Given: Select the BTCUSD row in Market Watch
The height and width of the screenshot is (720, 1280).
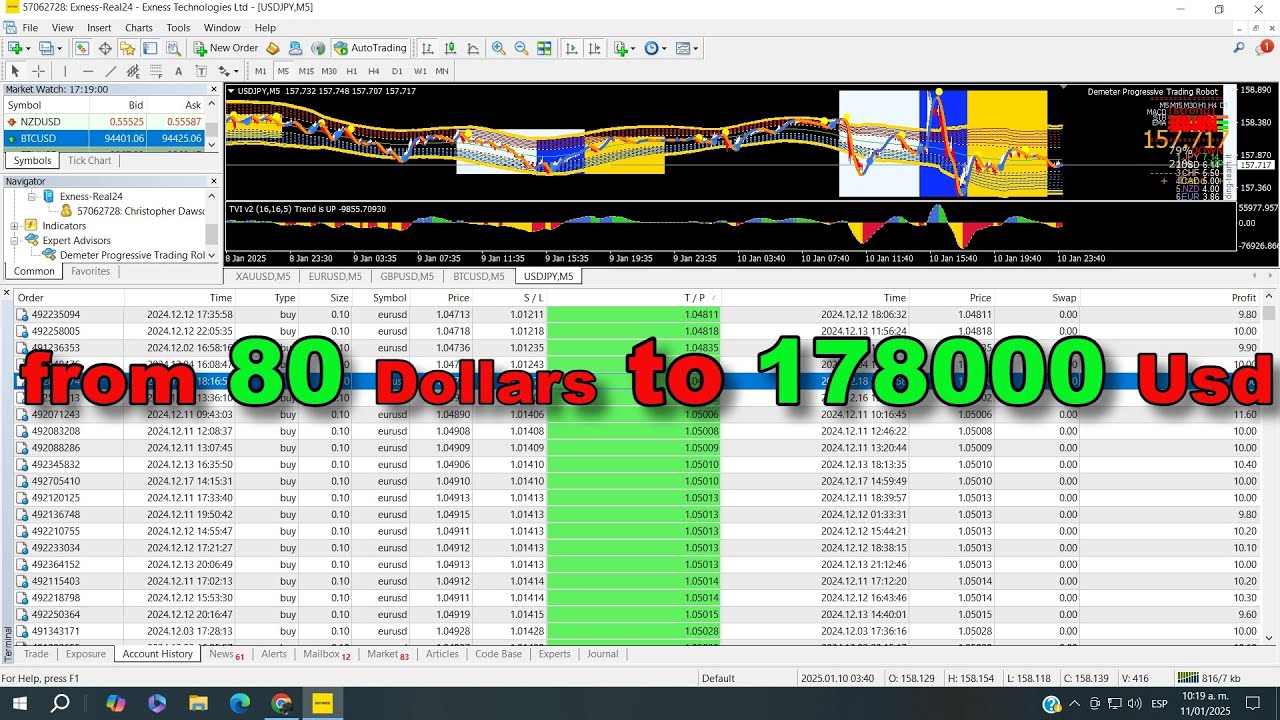Looking at the screenshot, I should click(x=105, y=138).
